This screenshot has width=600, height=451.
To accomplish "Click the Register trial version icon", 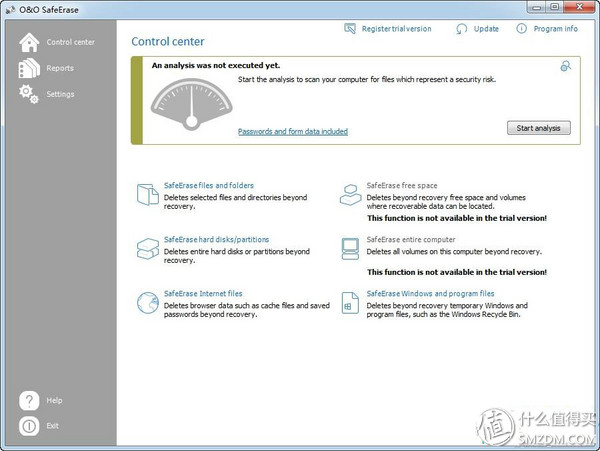I will click(x=350, y=29).
